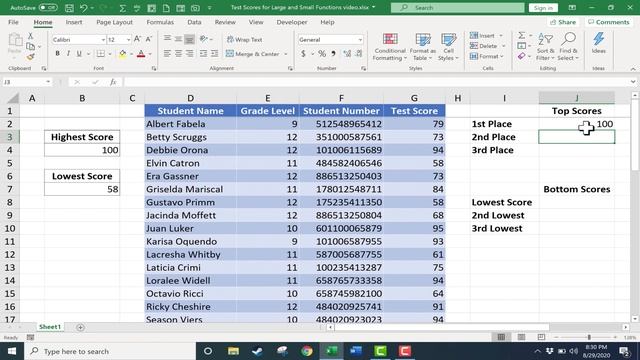Viewport: 640px width, 360px height.
Task: Open the File tab
Action: click(13, 22)
